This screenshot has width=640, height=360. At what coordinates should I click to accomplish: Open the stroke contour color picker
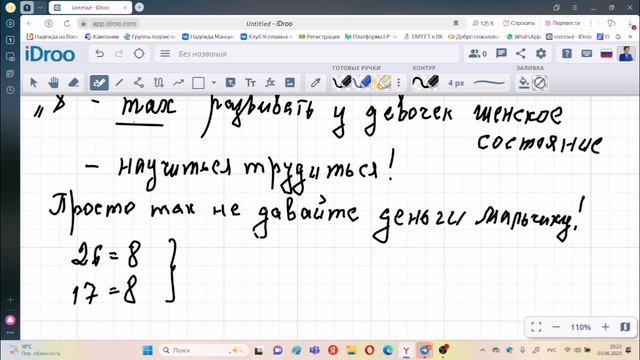tap(425, 82)
